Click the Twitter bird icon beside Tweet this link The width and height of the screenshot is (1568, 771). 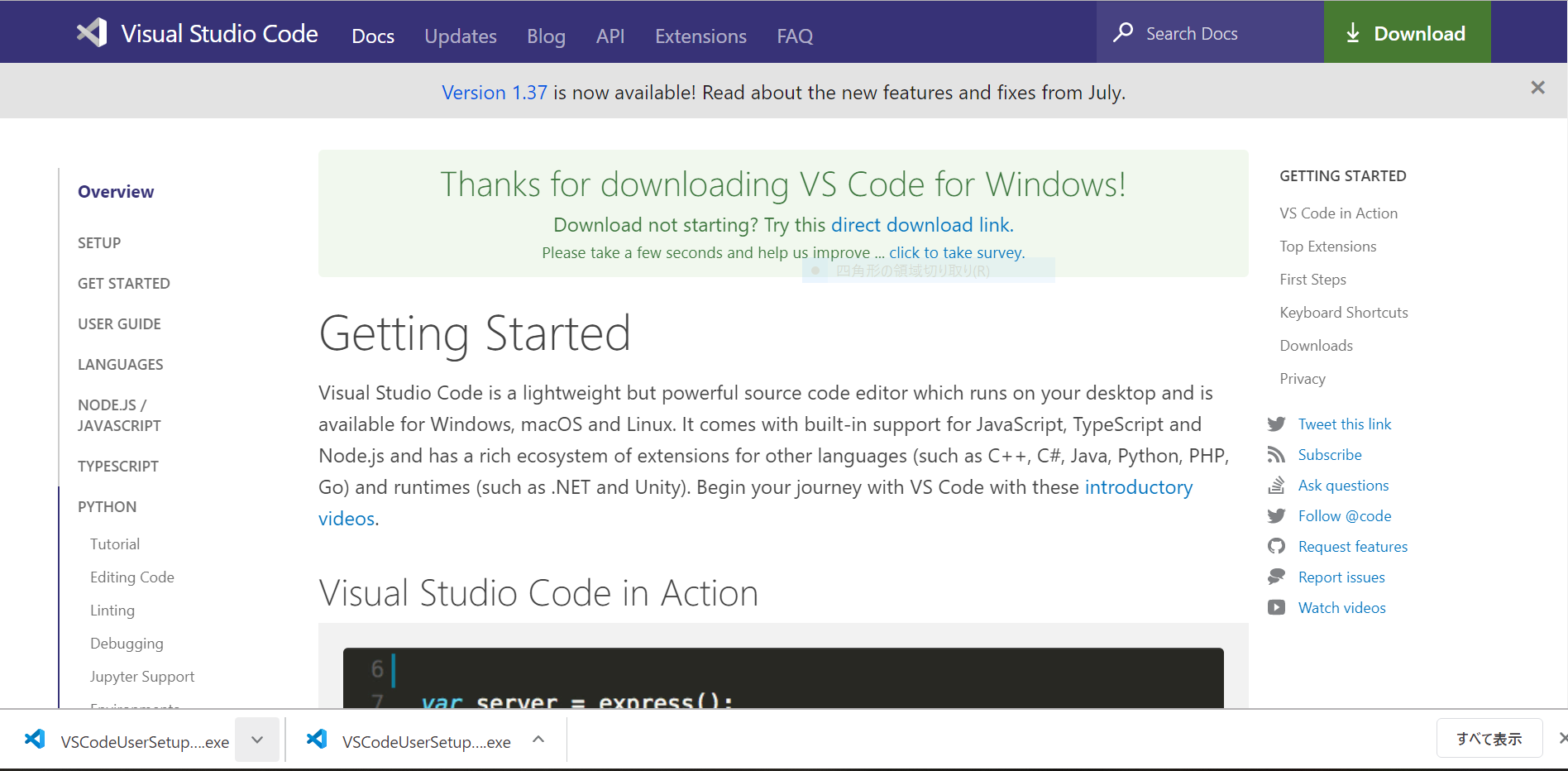pos(1276,424)
